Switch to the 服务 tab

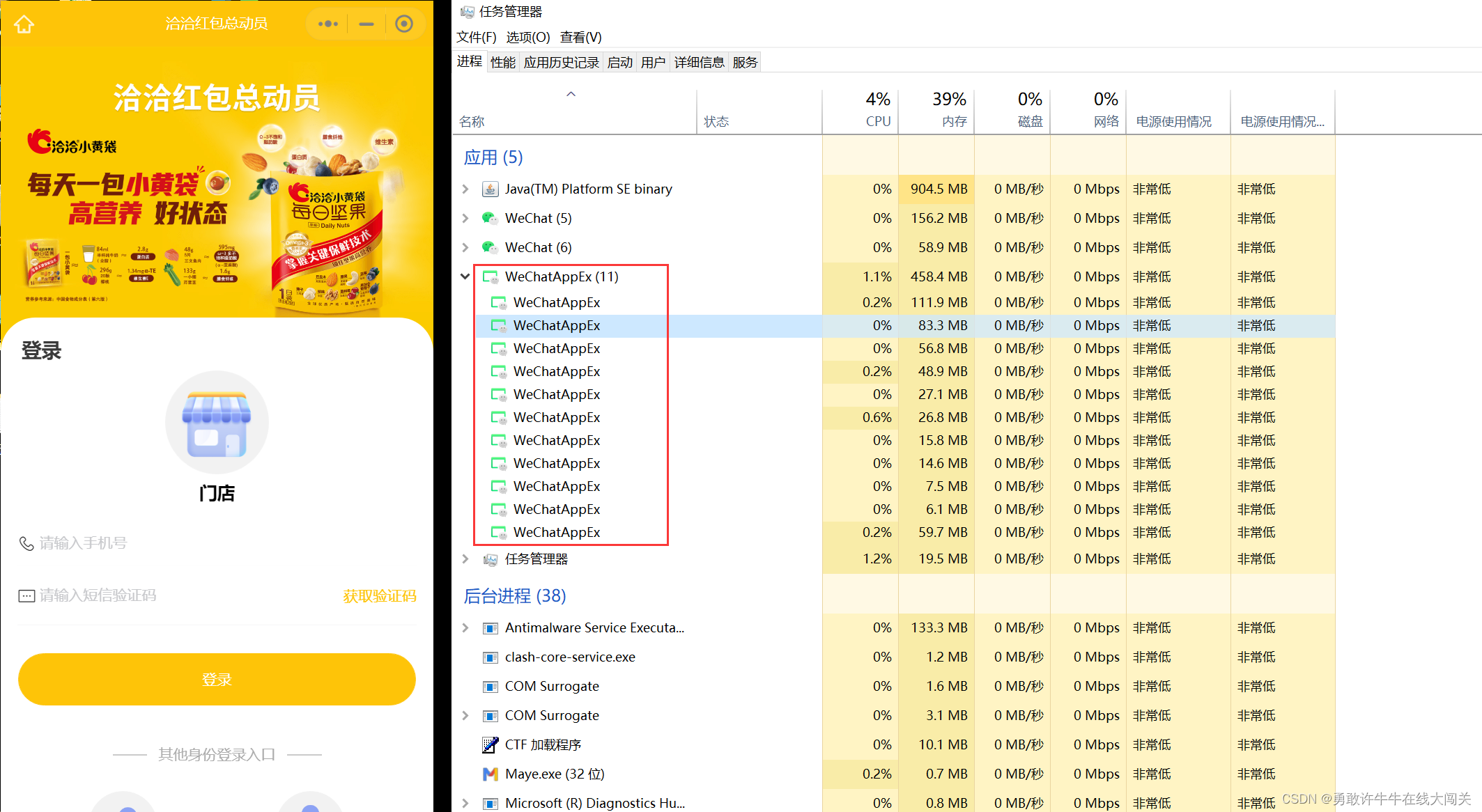(745, 63)
